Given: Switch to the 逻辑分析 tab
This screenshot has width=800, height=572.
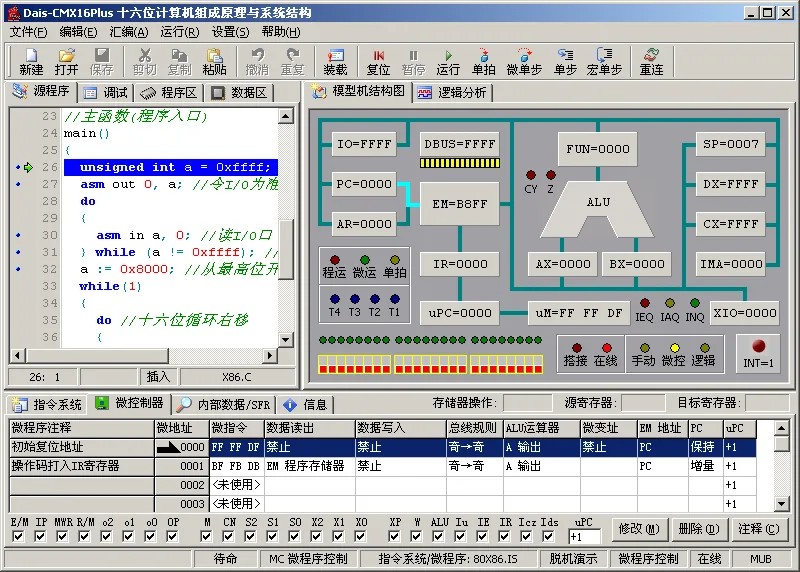Looking at the screenshot, I should [453, 93].
